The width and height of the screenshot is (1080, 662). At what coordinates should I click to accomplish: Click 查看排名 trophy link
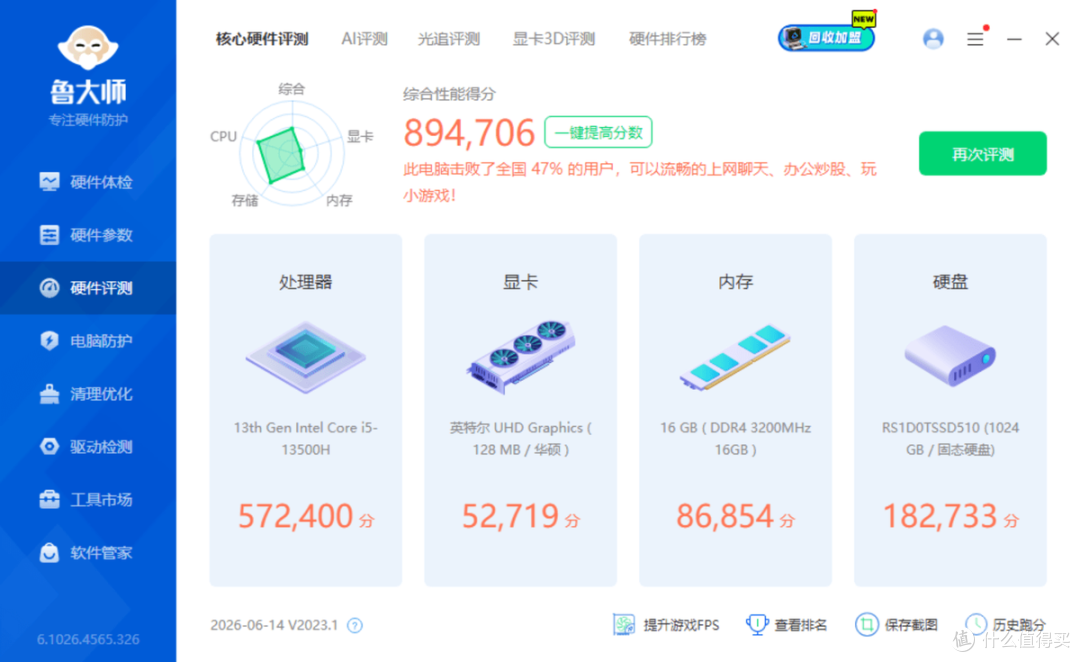(x=786, y=625)
